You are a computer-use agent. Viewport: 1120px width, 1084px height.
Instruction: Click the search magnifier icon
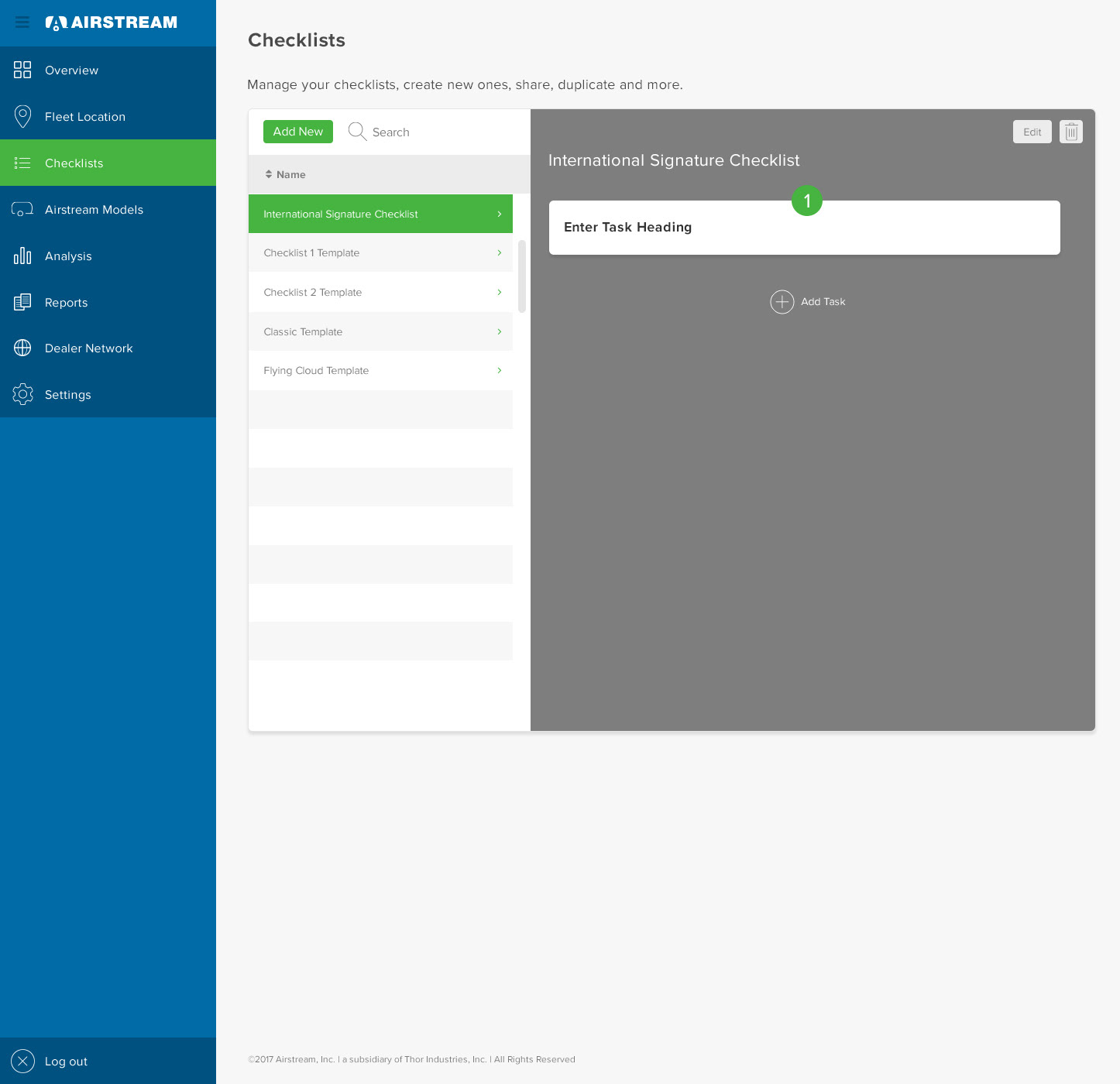click(357, 132)
